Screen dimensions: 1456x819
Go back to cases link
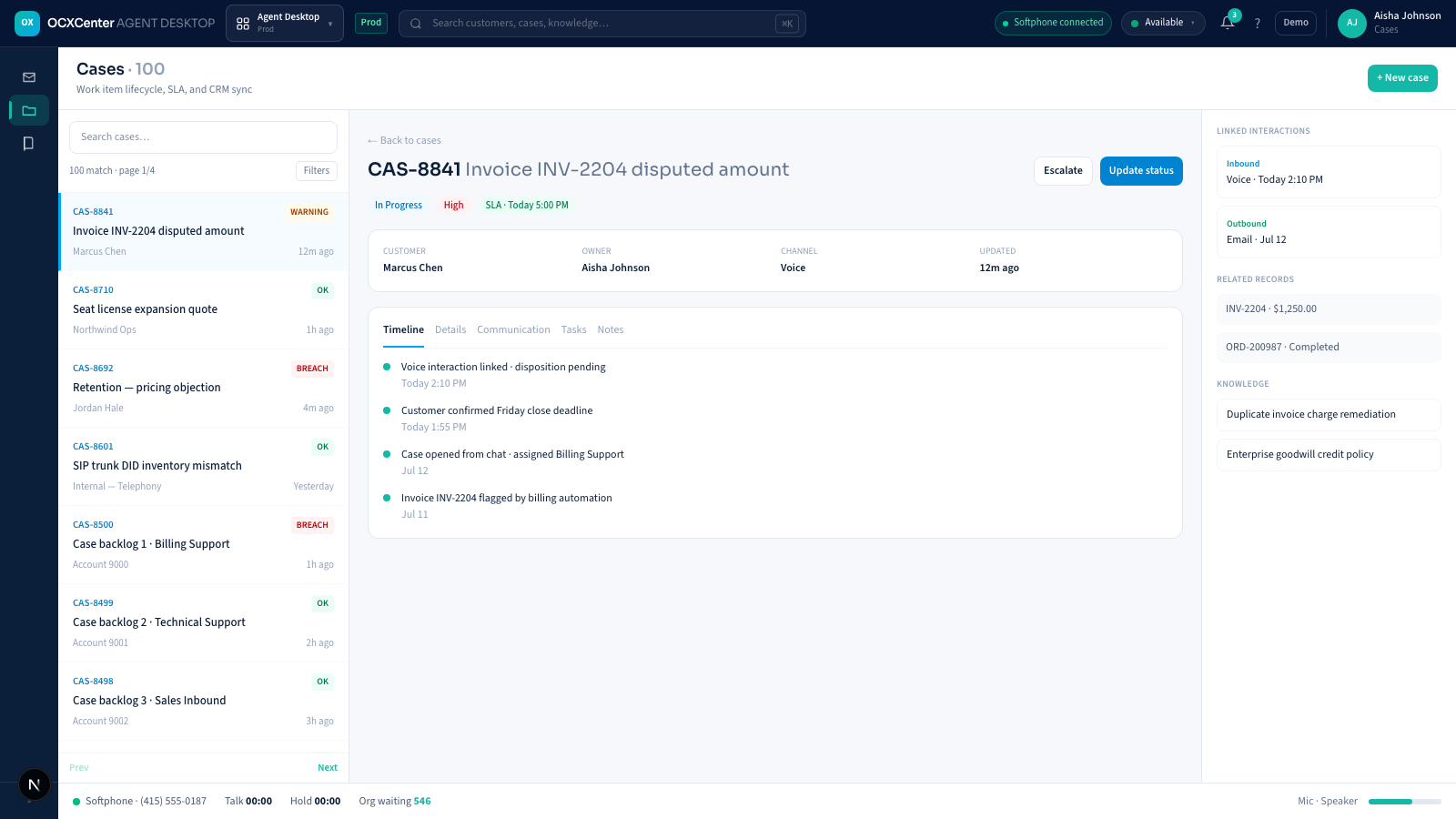[x=404, y=140]
